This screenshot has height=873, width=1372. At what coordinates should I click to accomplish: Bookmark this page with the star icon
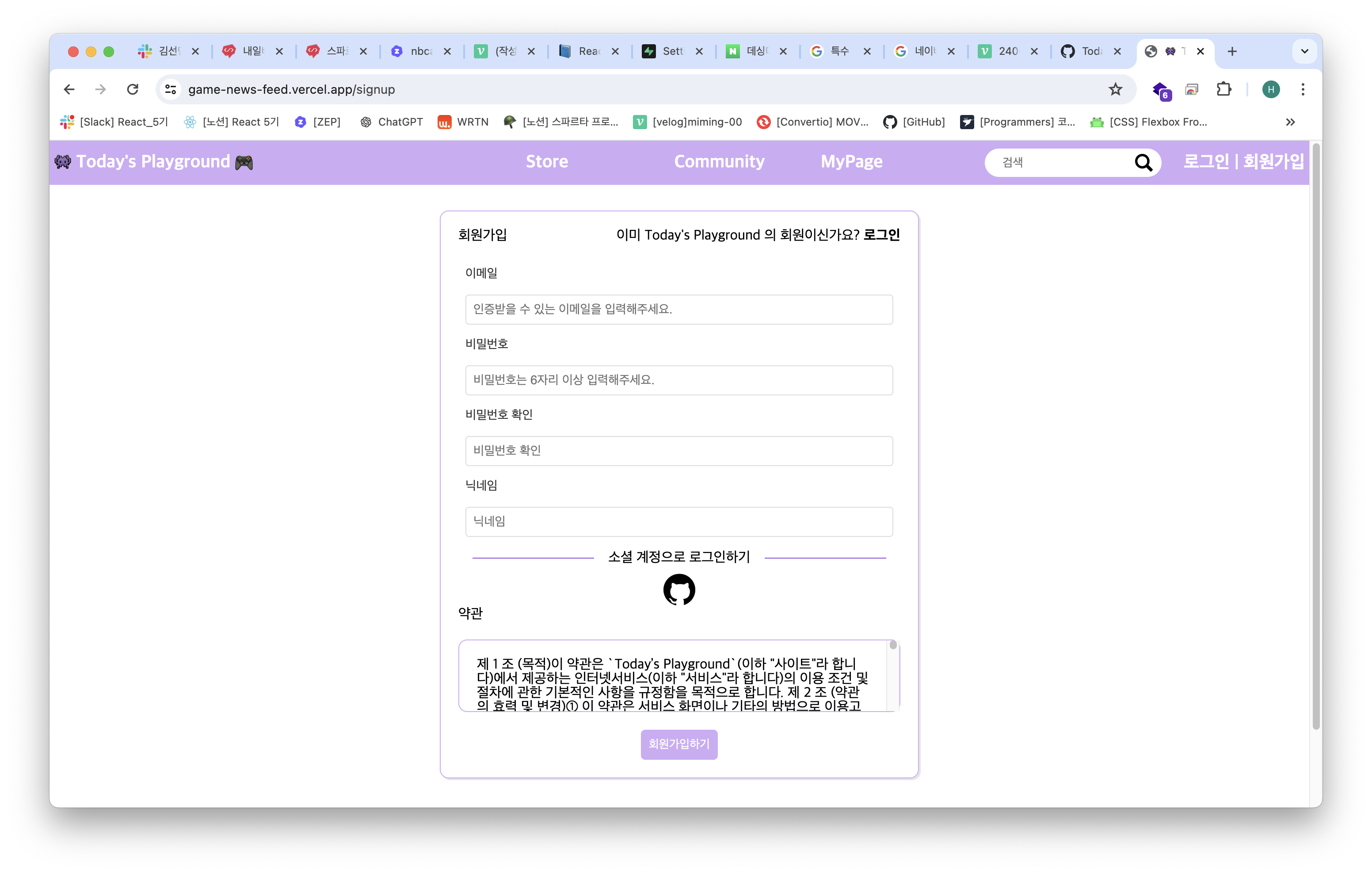pyautogui.click(x=1114, y=89)
